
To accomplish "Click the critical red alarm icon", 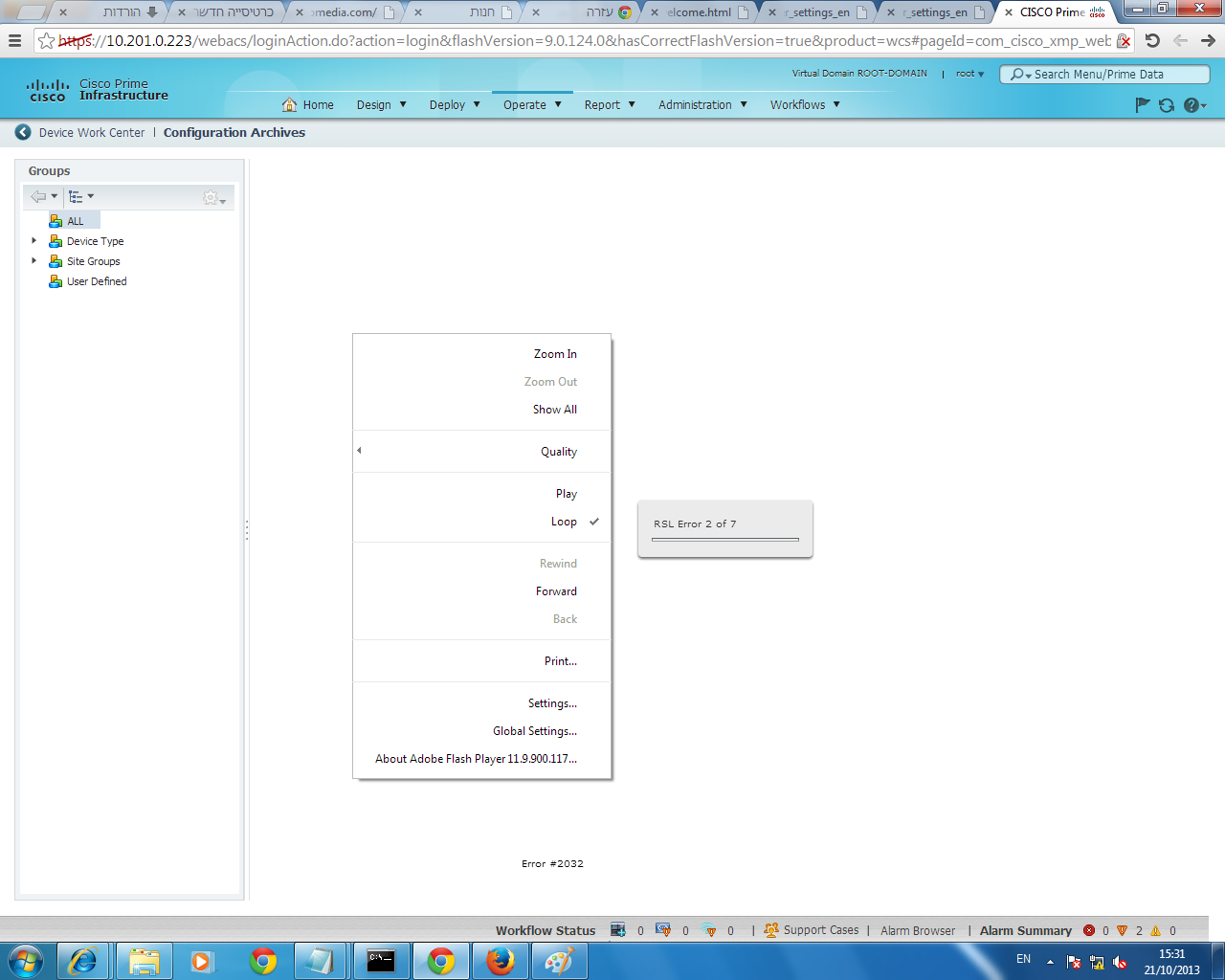I will [1089, 930].
